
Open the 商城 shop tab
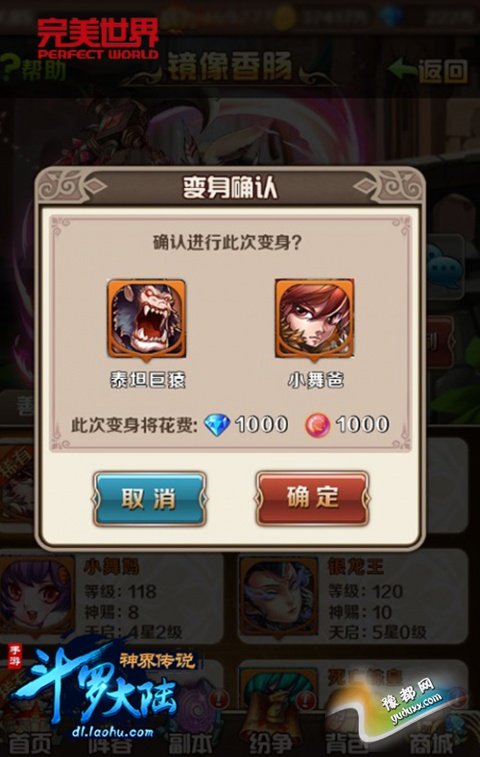point(431,743)
